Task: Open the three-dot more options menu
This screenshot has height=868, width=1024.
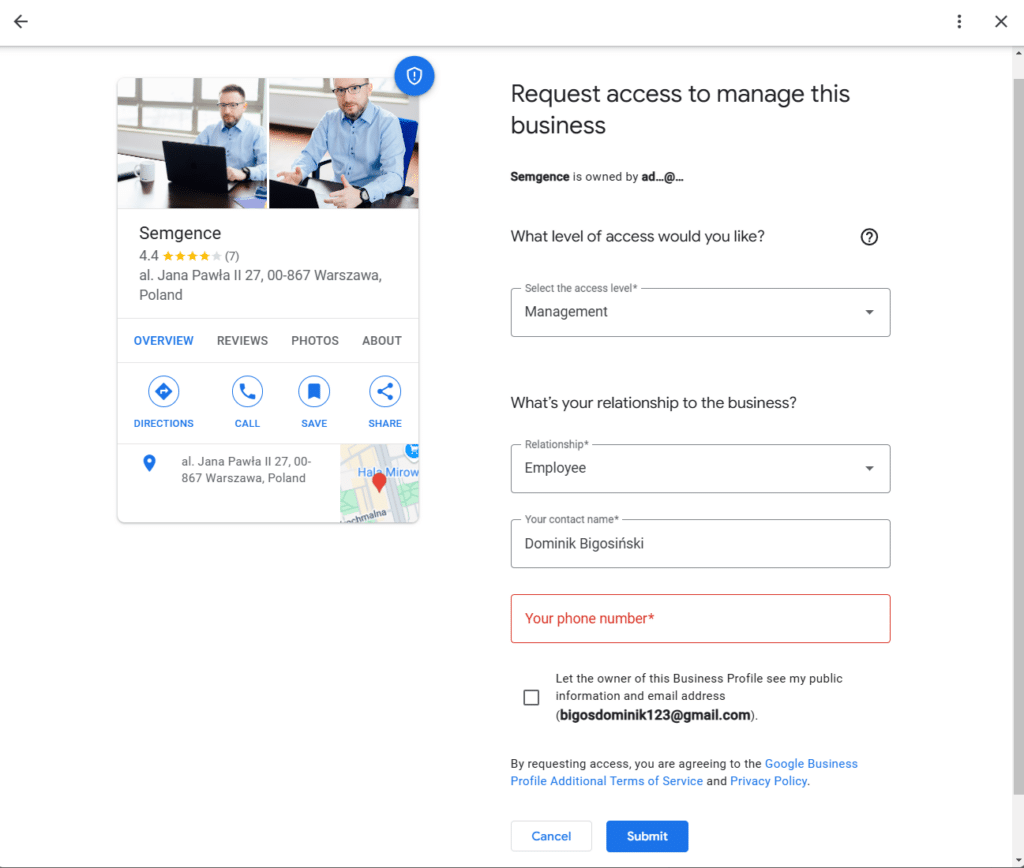Action: coord(959,22)
